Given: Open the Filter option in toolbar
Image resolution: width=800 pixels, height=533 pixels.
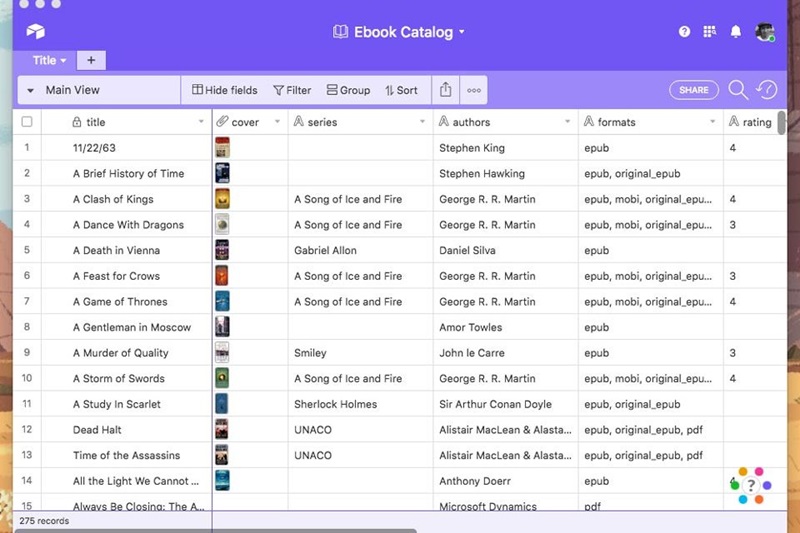Looking at the screenshot, I should point(292,90).
